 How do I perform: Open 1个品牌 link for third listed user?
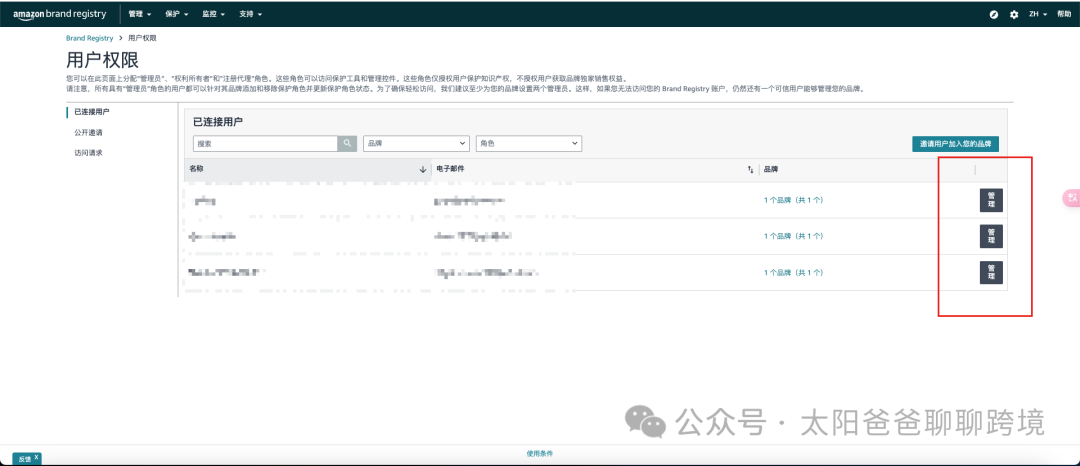pos(793,273)
